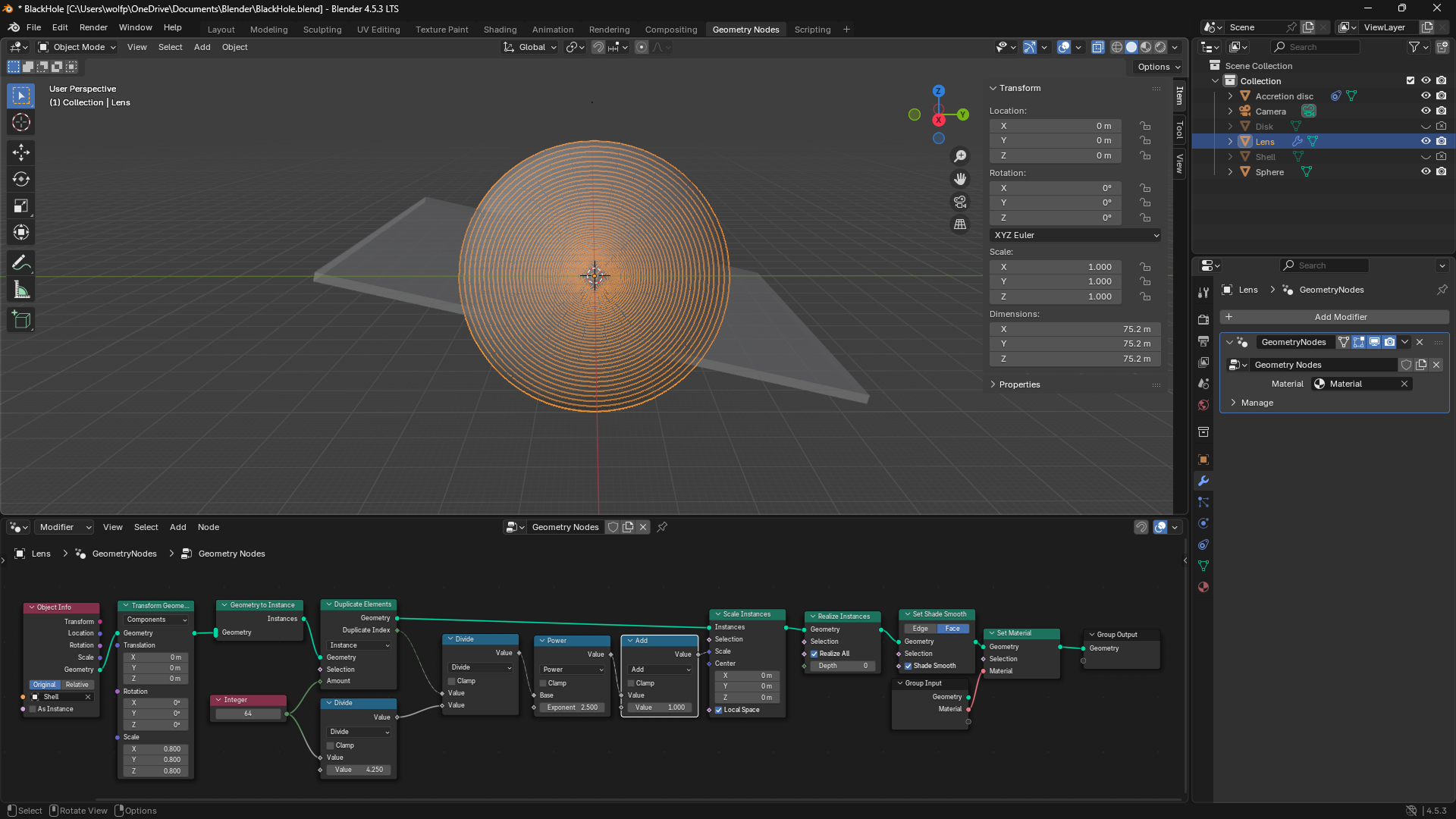Uncheck Realize All in Realize Instances node
1456x819 pixels.
click(814, 654)
